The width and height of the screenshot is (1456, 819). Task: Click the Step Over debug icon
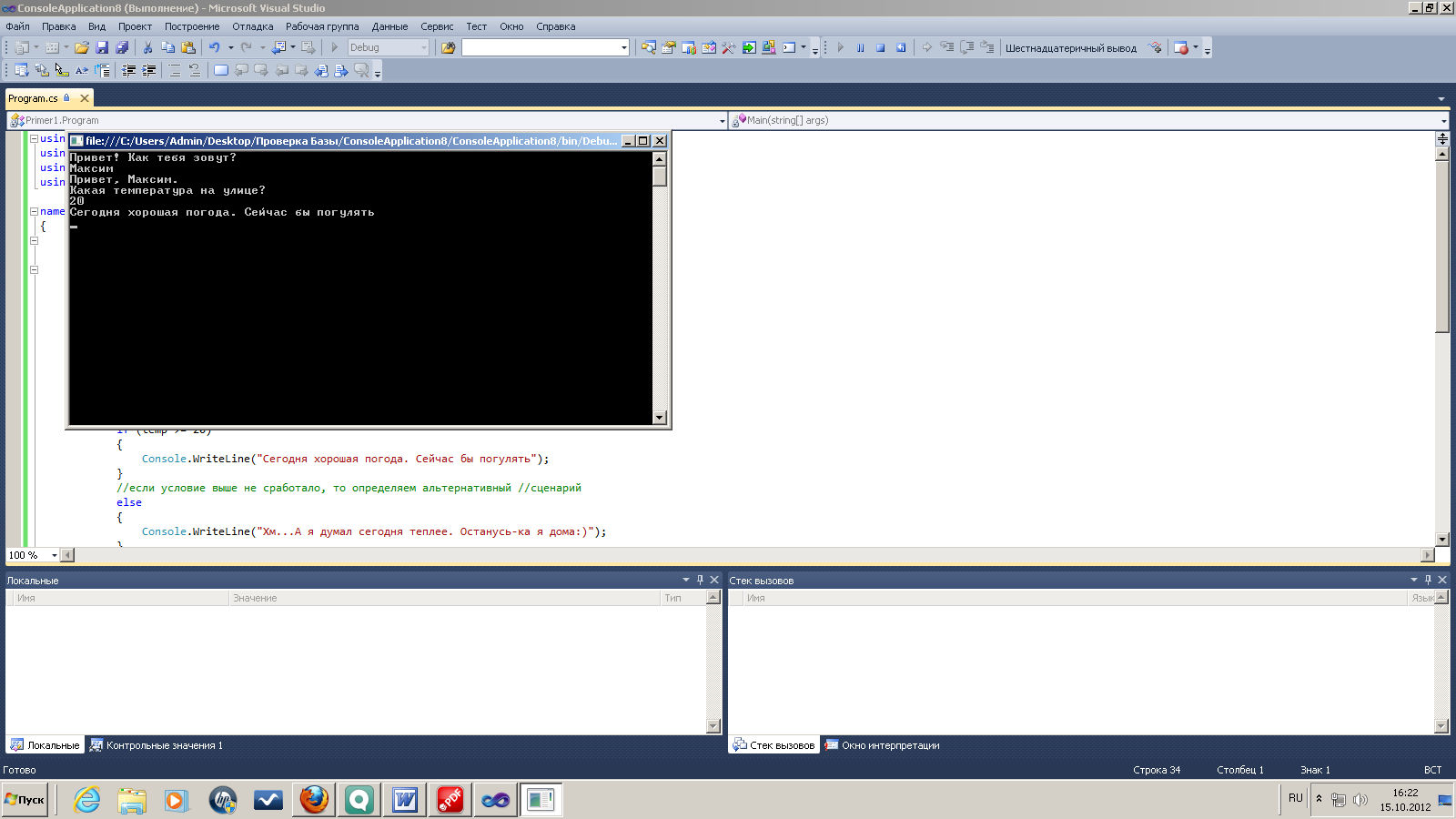pyautogui.click(x=966, y=47)
